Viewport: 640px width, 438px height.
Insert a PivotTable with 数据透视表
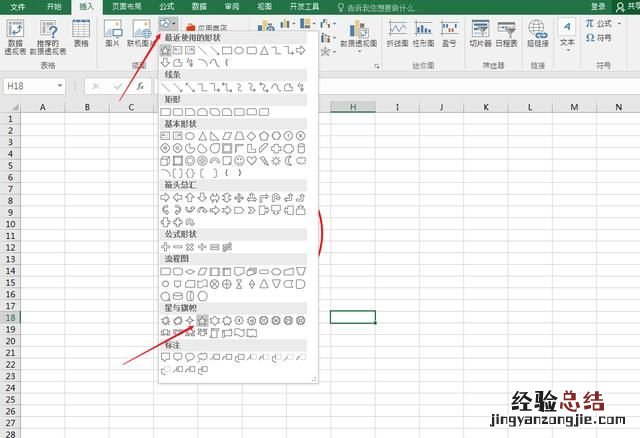(15, 37)
